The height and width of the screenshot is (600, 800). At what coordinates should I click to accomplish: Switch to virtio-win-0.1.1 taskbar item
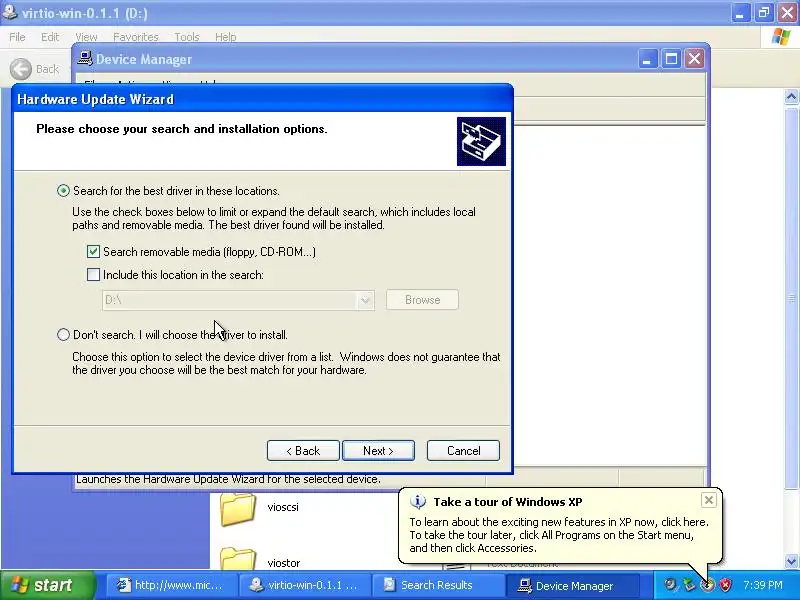pos(305,585)
